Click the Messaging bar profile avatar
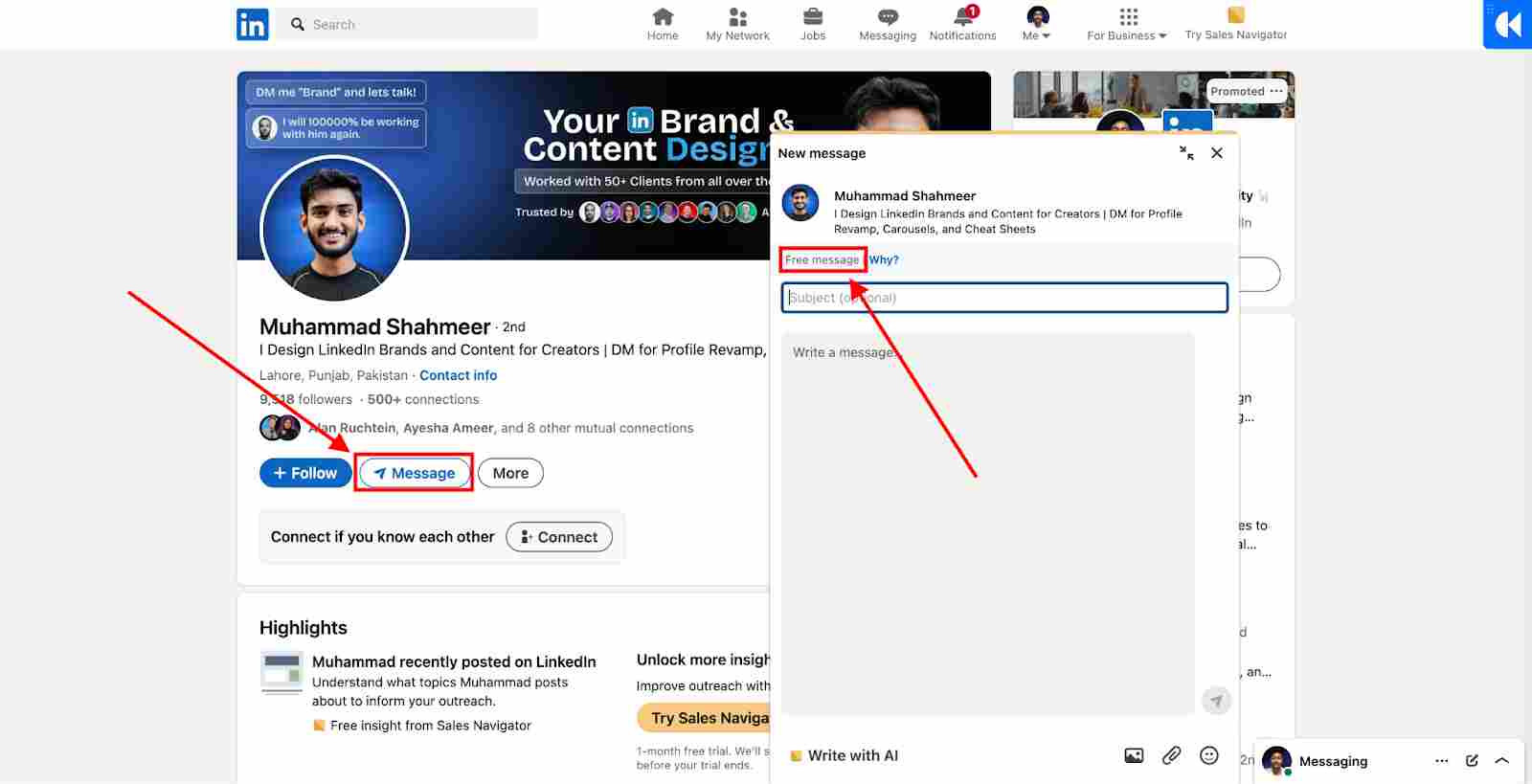The width and height of the screenshot is (1532, 784). (1276, 761)
